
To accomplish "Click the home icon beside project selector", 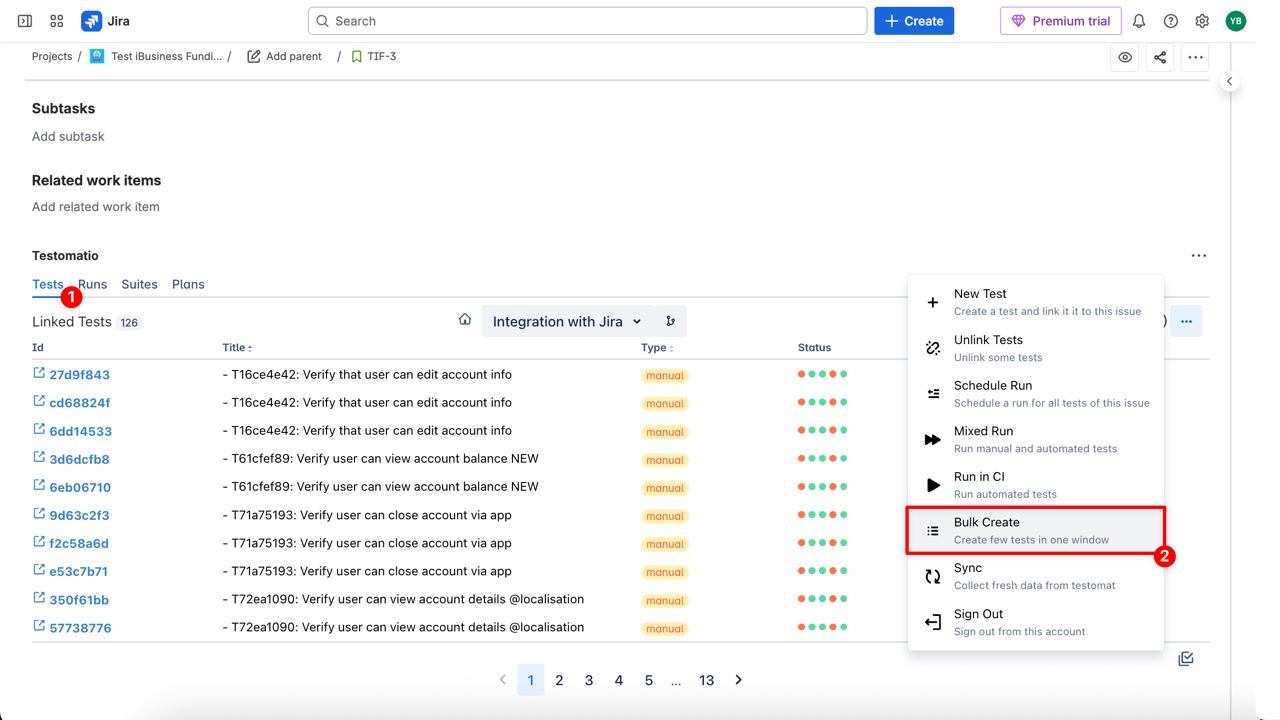I will coord(465,320).
